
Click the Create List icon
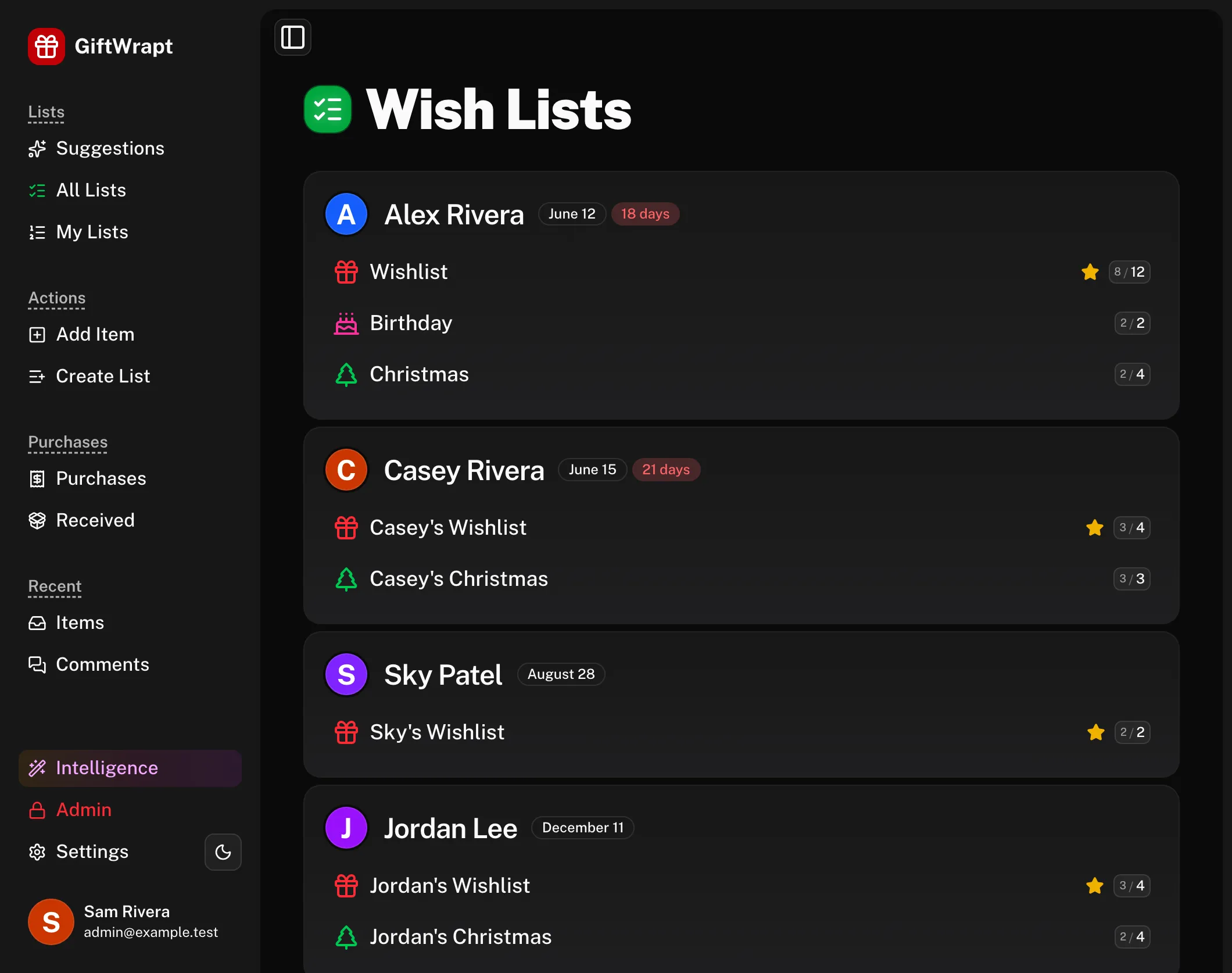pos(37,377)
